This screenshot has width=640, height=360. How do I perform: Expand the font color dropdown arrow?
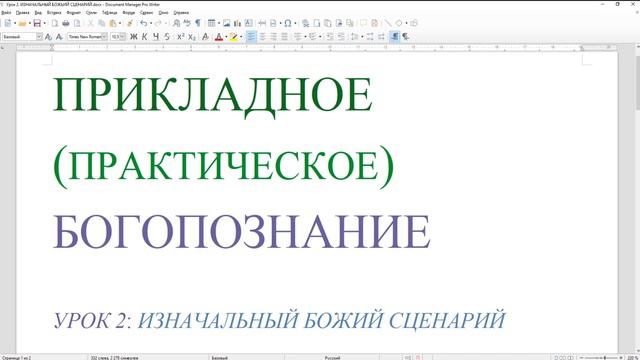[x=226, y=37]
